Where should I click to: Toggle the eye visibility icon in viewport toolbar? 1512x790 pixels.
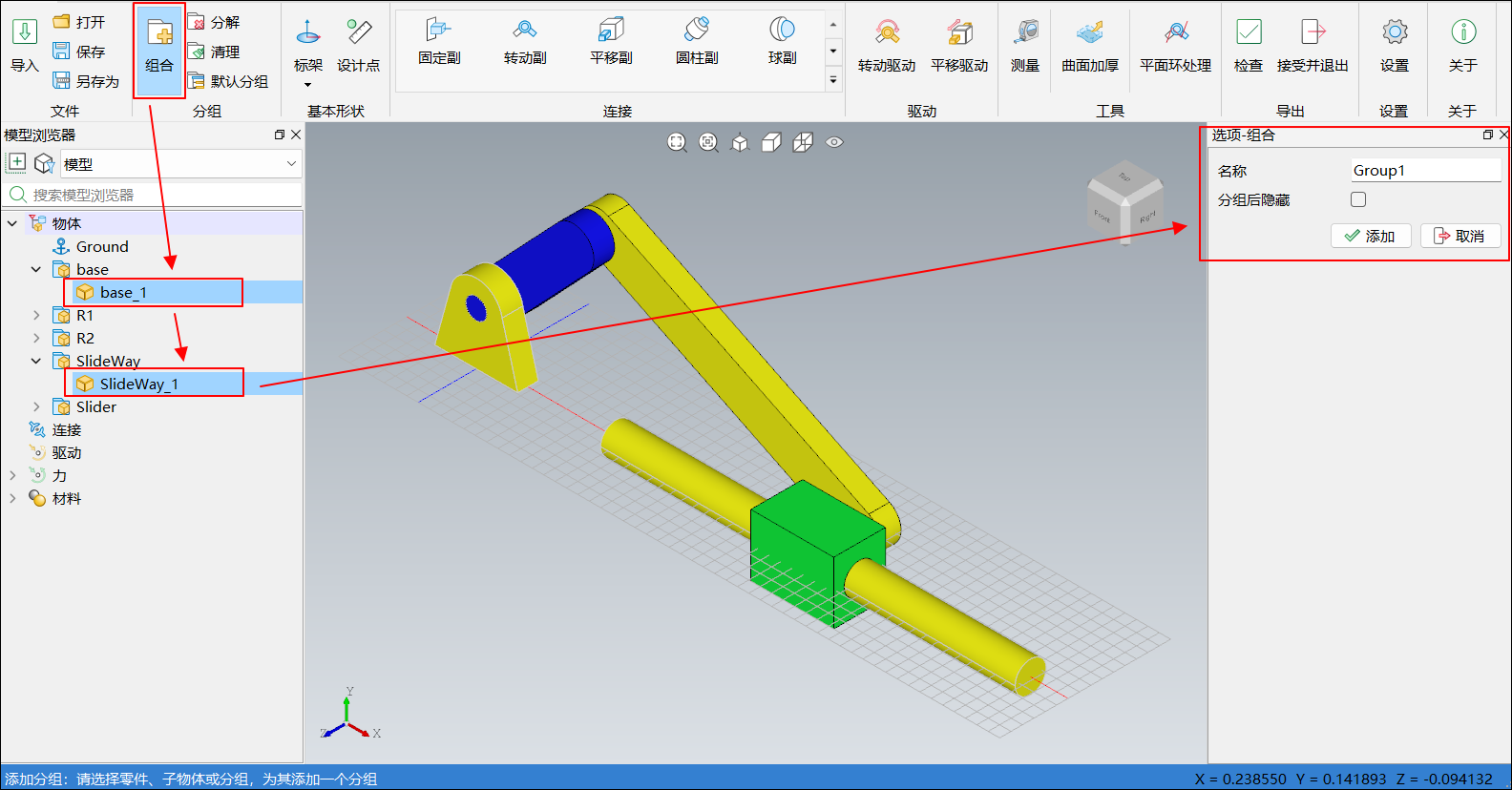[834, 142]
